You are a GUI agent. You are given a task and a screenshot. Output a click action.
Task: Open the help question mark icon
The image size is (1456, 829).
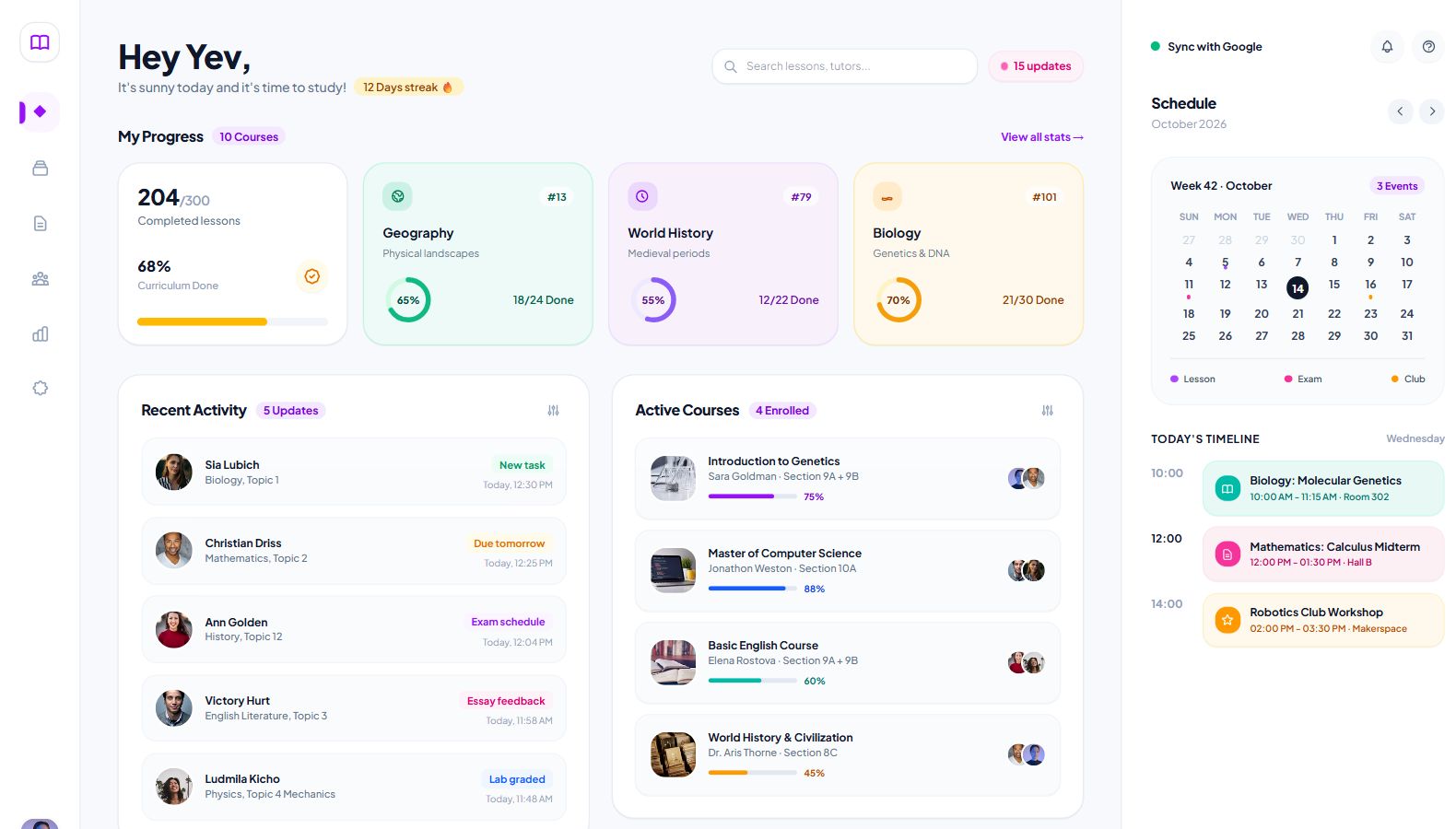click(x=1428, y=46)
